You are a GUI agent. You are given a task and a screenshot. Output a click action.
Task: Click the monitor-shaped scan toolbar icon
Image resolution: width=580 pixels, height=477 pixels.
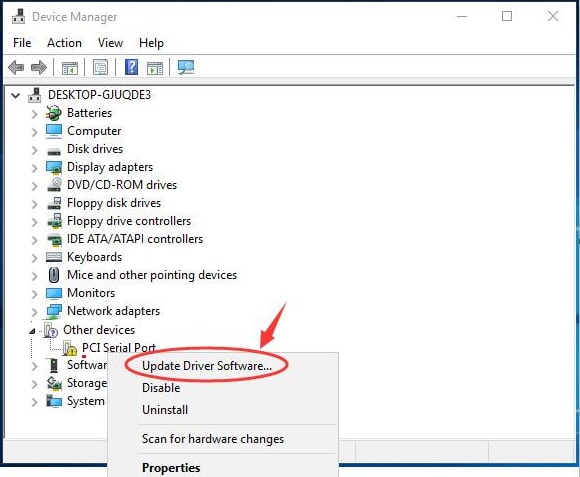pos(186,67)
